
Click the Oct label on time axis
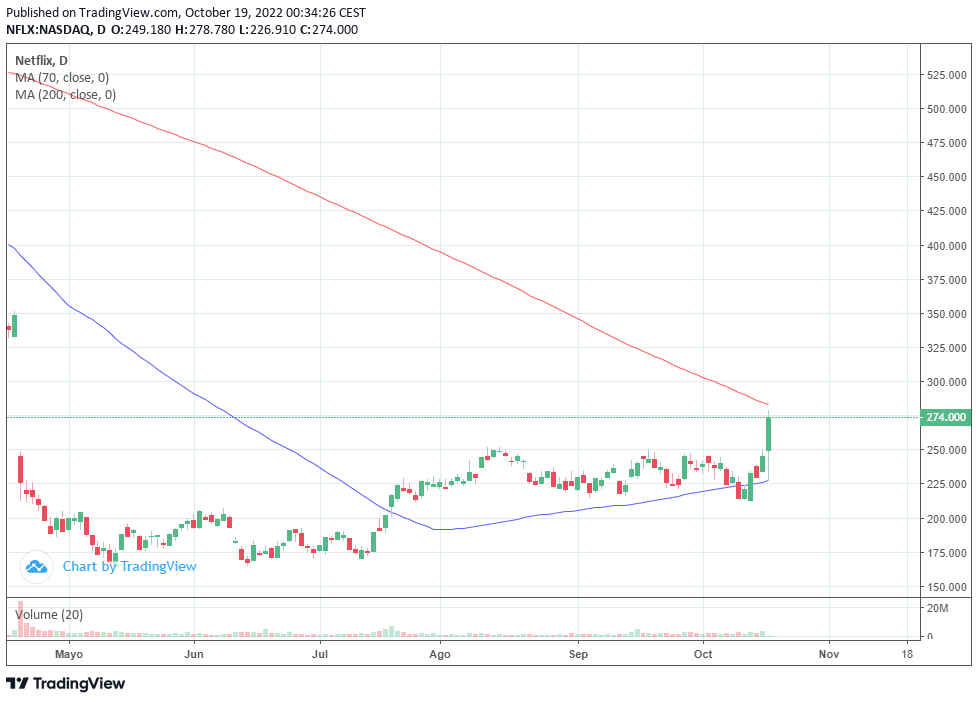click(703, 654)
